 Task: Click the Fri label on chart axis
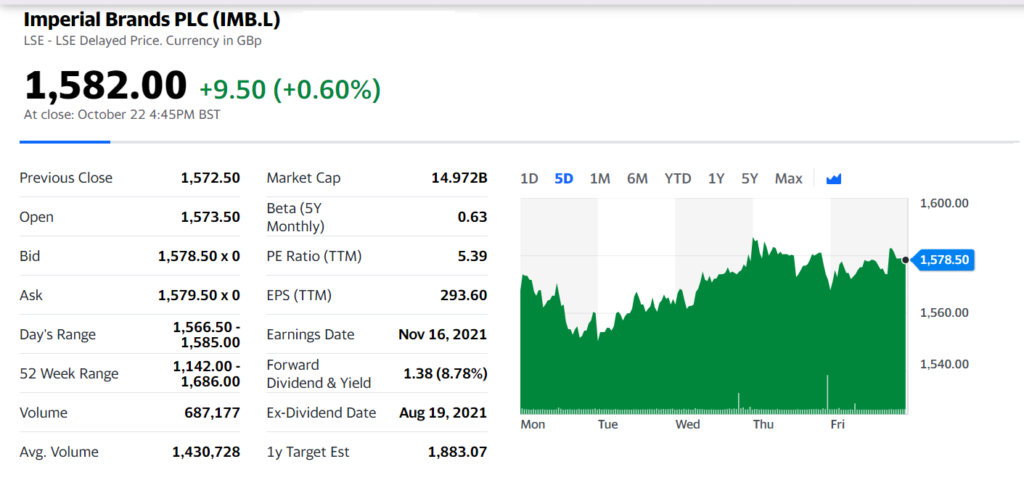(x=837, y=424)
